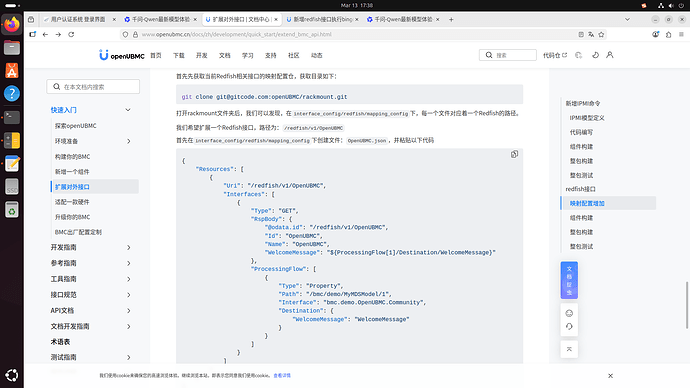Open the Firefox new container tab button left of the back arrow
Image resolution: width=690 pixels, height=388 pixels.
pos(33,34)
